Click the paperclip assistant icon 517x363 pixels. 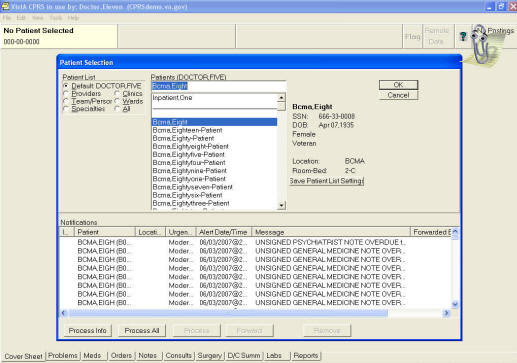pyautogui.click(x=480, y=44)
